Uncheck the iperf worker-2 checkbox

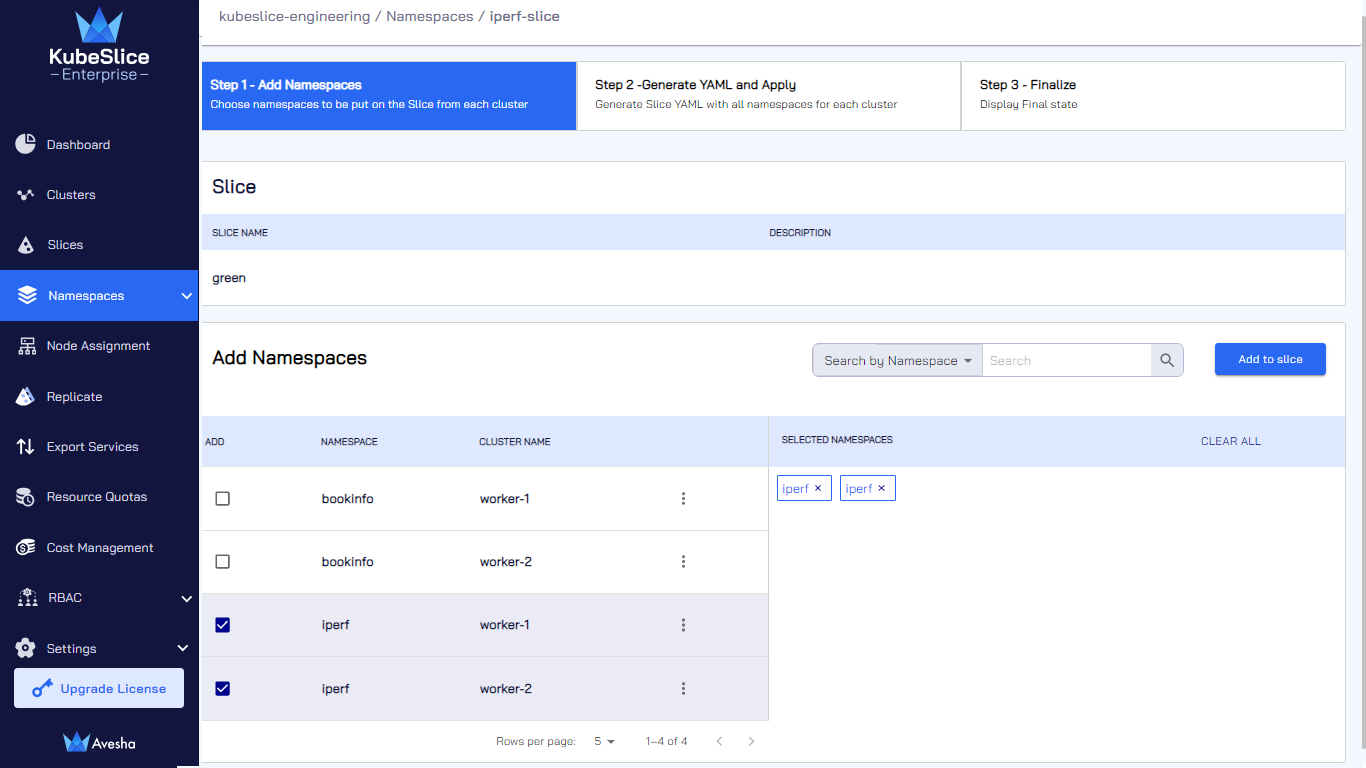coord(223,689)
